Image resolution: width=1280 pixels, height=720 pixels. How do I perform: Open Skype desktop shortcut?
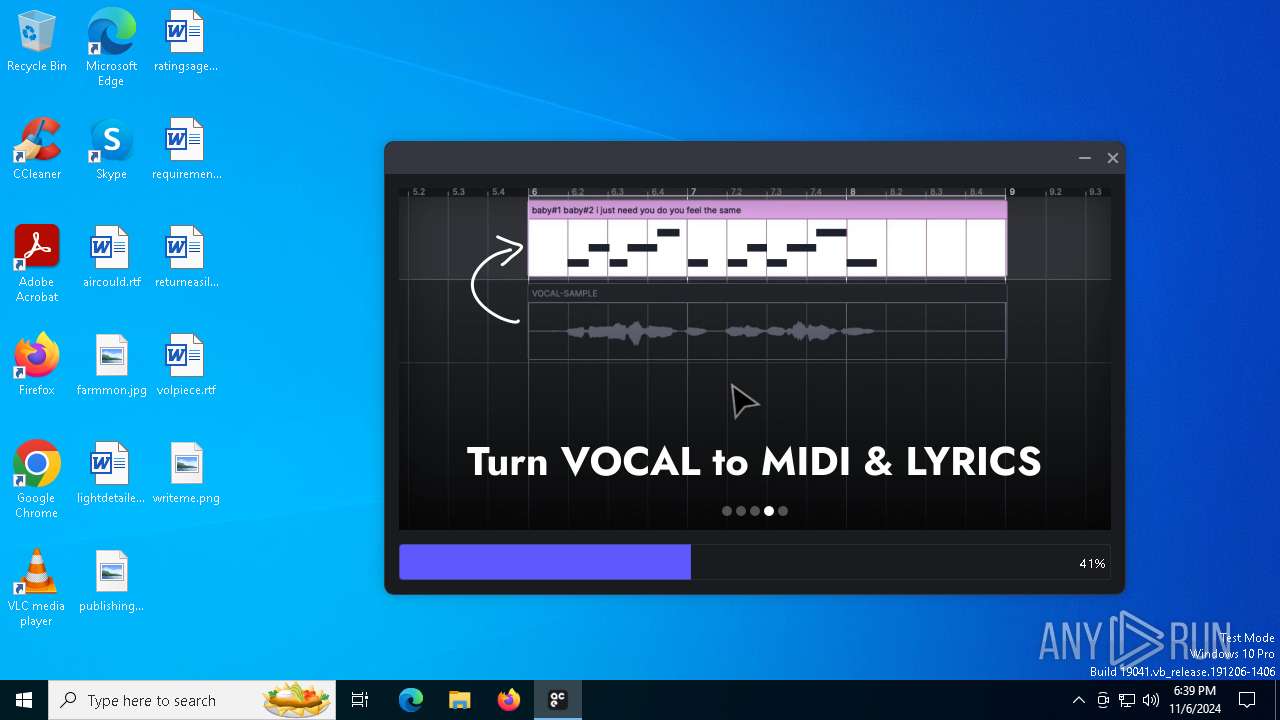point(111,150)
